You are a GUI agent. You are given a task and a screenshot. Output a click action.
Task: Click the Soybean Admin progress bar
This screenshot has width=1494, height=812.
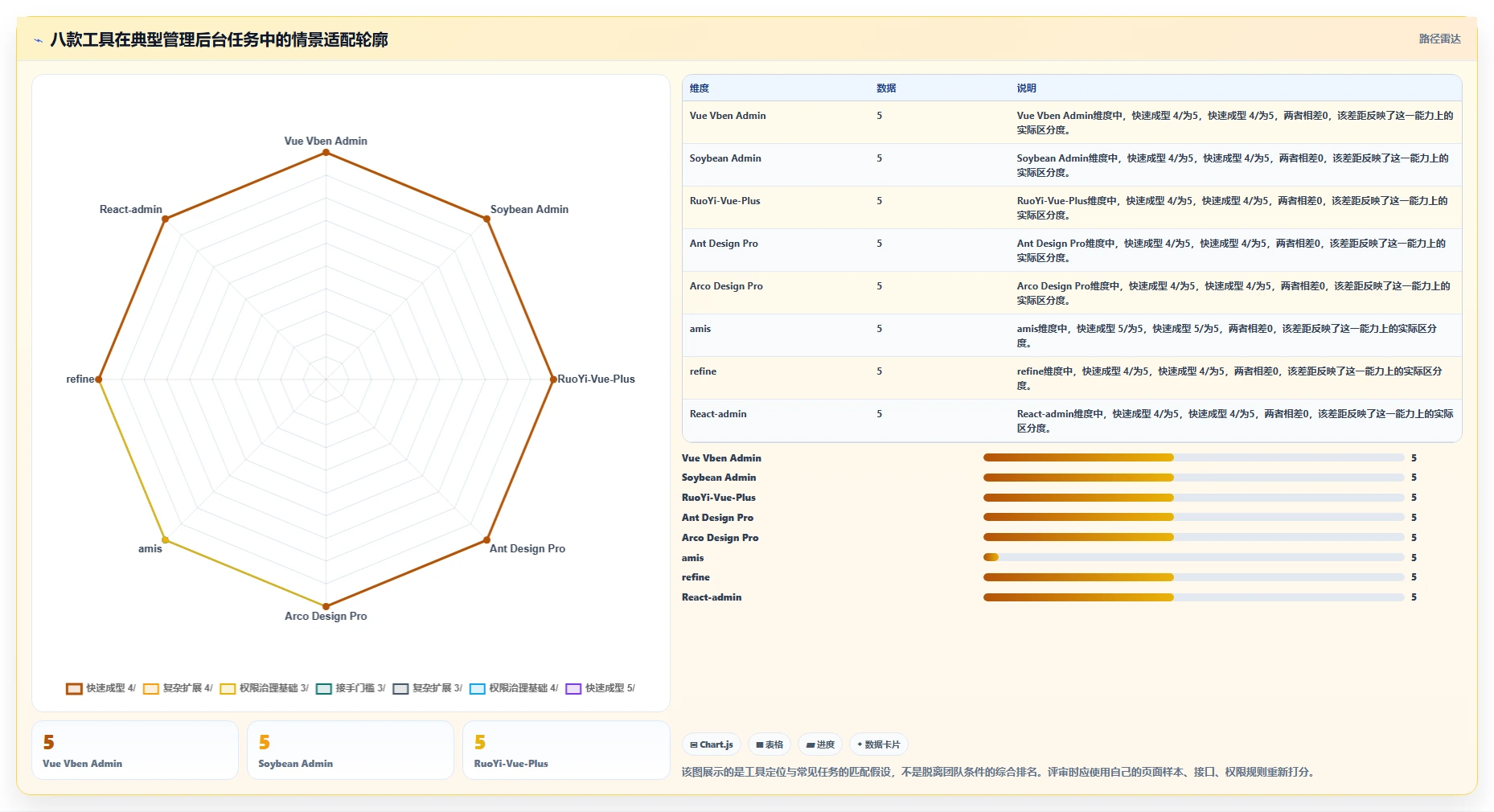[1193, 478]
